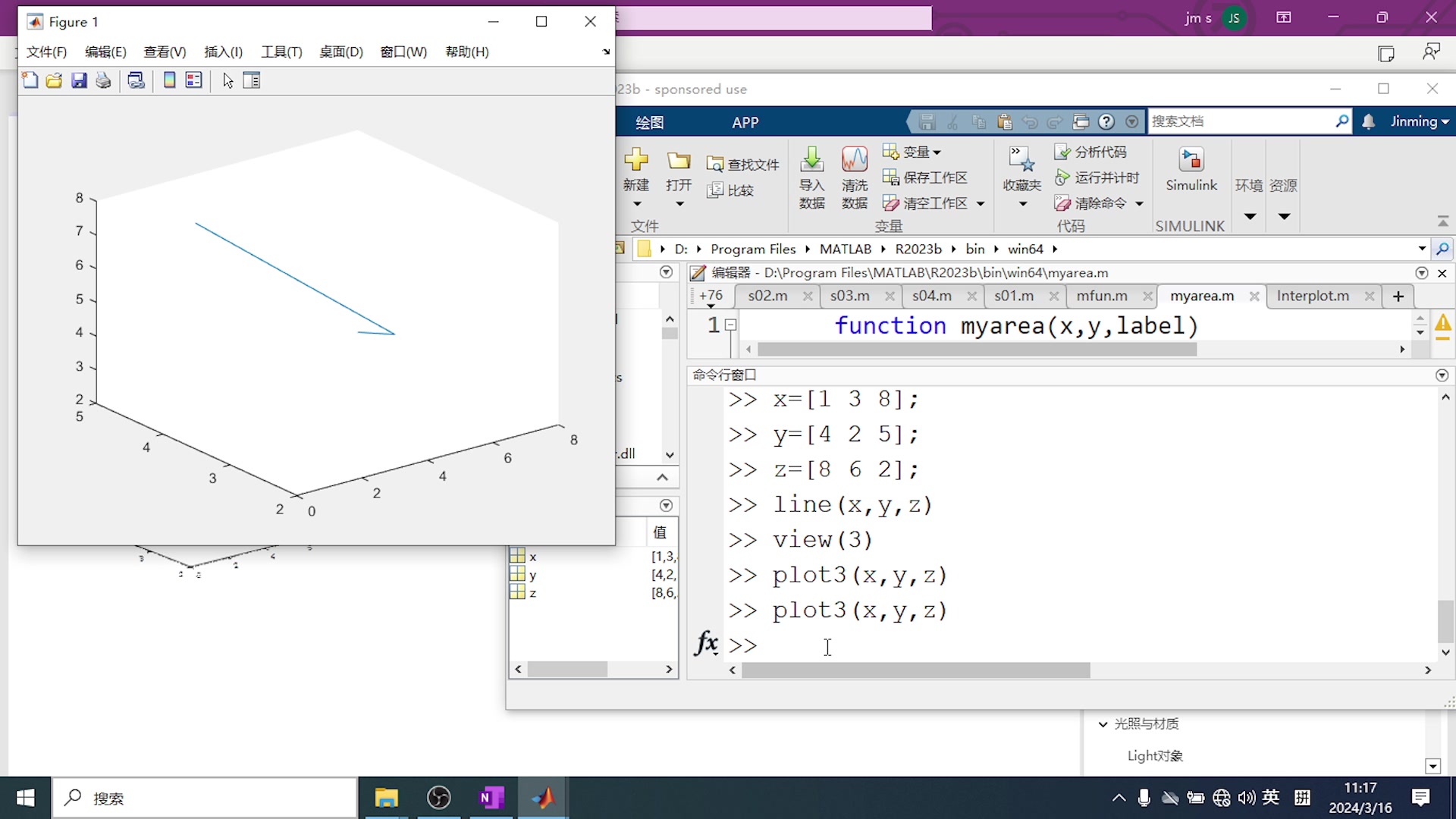
Task: Toggle the code fold box beside line 1
Action: coord(731,325)
